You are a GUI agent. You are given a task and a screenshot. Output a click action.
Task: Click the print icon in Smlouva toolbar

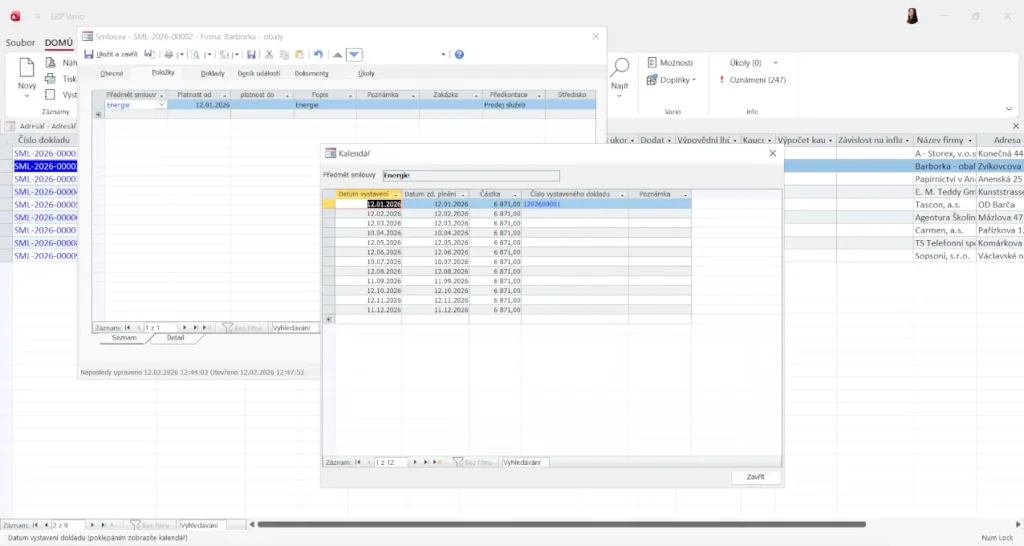[168, 54]
